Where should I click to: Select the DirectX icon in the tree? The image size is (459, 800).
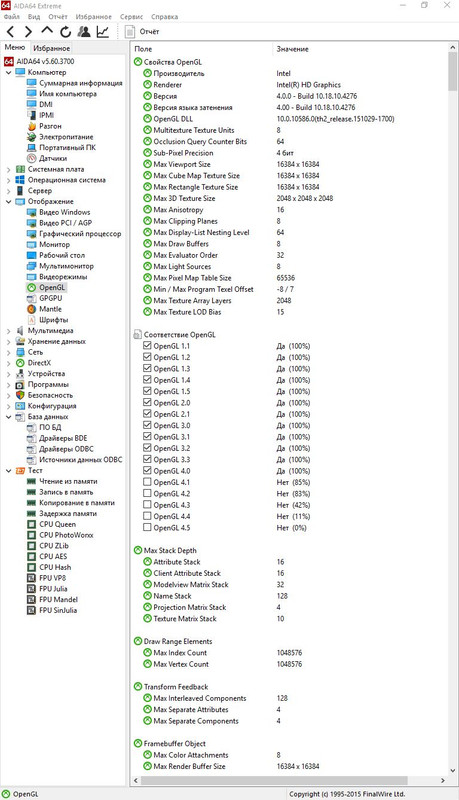(20, 363)
